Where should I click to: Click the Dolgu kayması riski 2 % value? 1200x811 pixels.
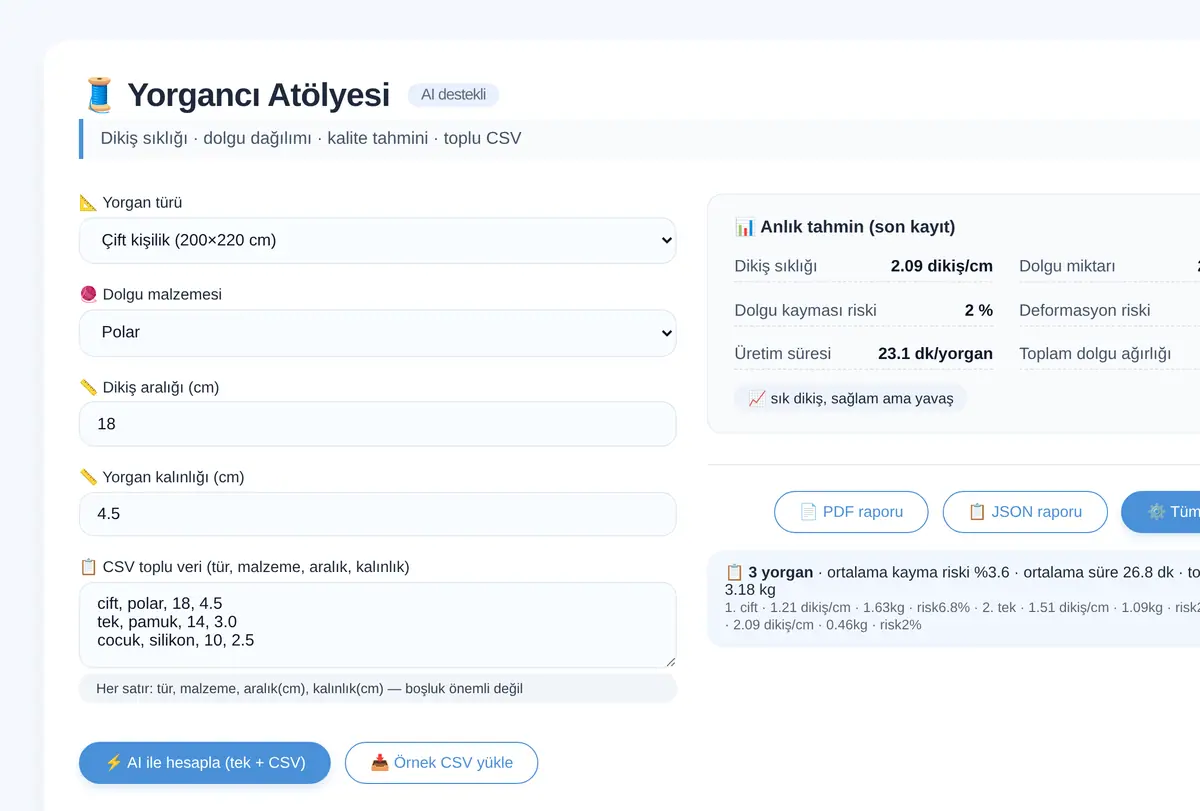(x=979, y=310)
